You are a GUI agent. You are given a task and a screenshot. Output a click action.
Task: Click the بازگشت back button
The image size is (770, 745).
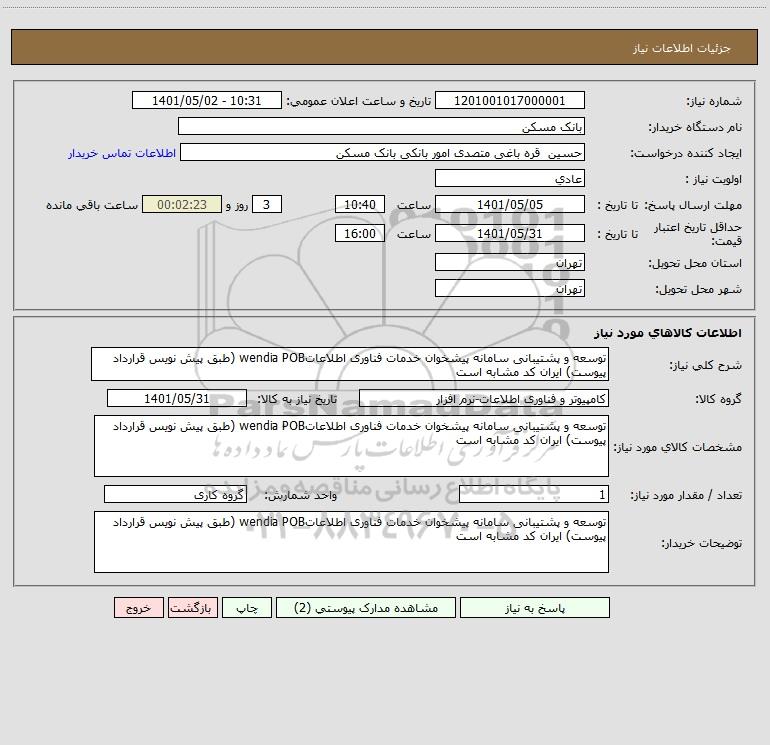[x=192, y=607]
